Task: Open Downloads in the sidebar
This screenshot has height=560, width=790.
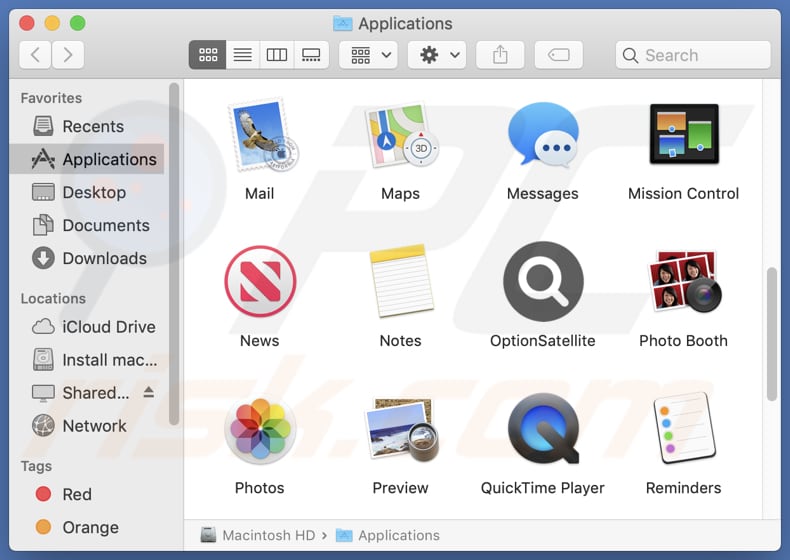Action: click(x=87, y=258)
